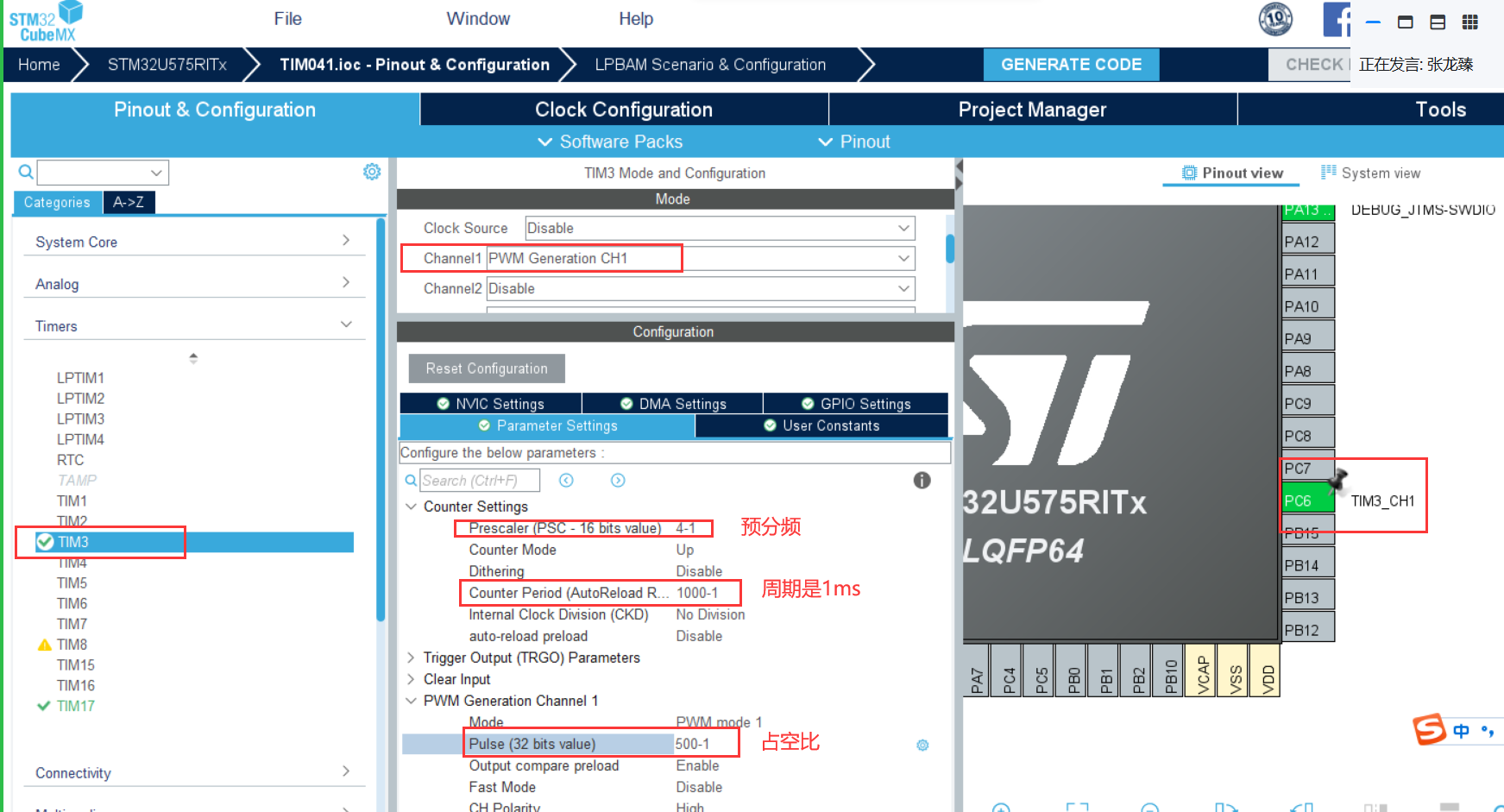
Task: Open the Help menu
Action: pyautogui.click(x=636, y=19)
